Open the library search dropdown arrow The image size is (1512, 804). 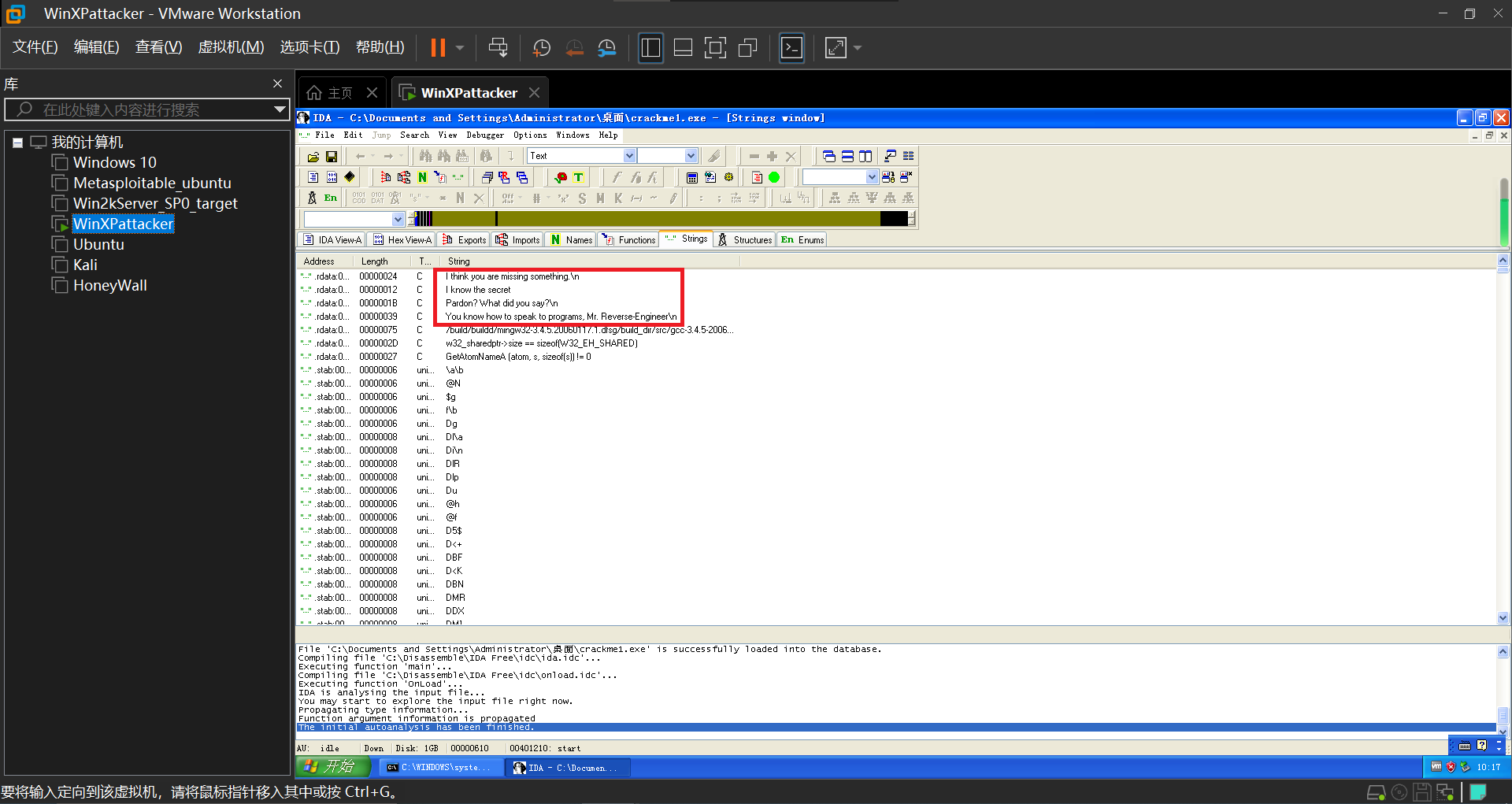coord(280,109)
